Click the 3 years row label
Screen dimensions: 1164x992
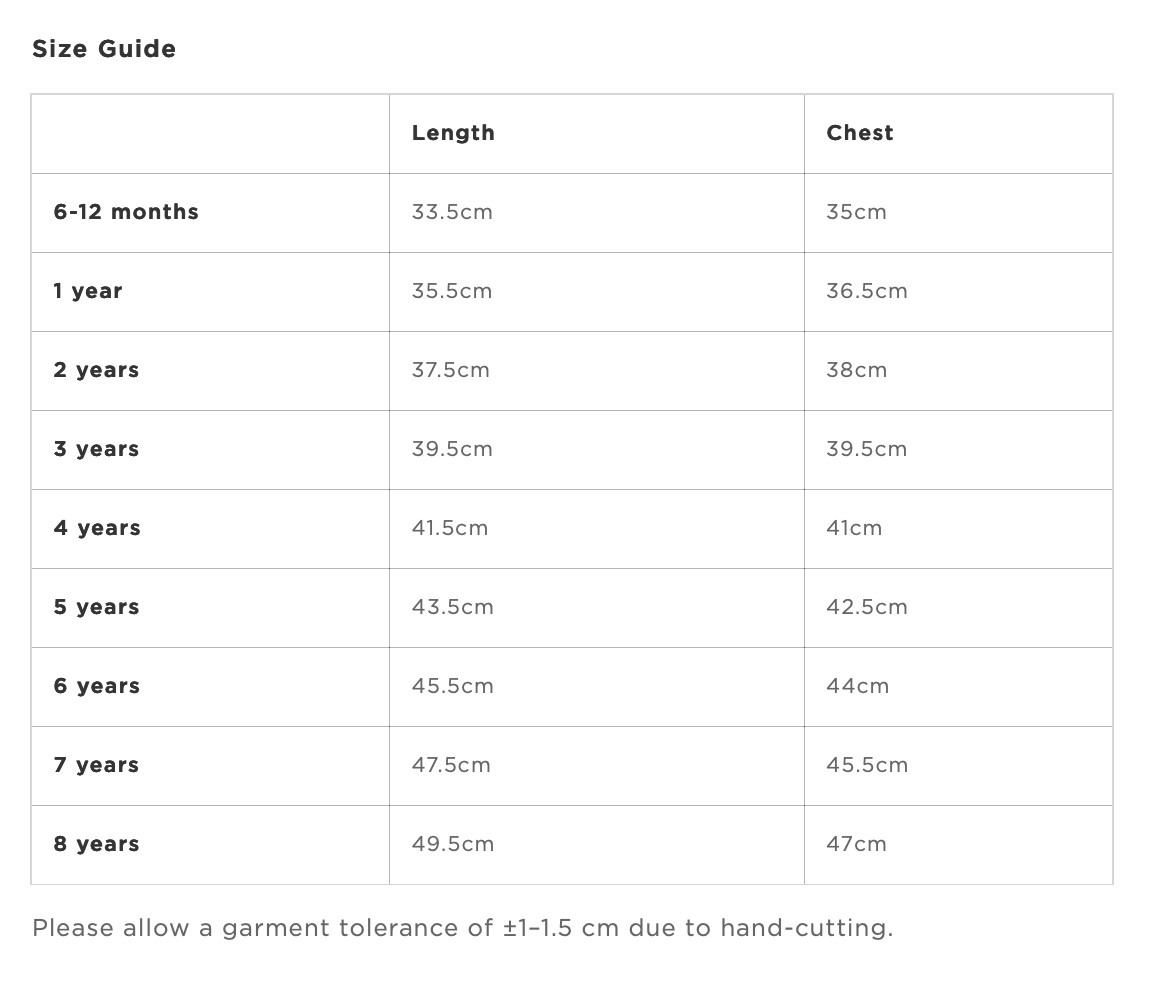97,449
